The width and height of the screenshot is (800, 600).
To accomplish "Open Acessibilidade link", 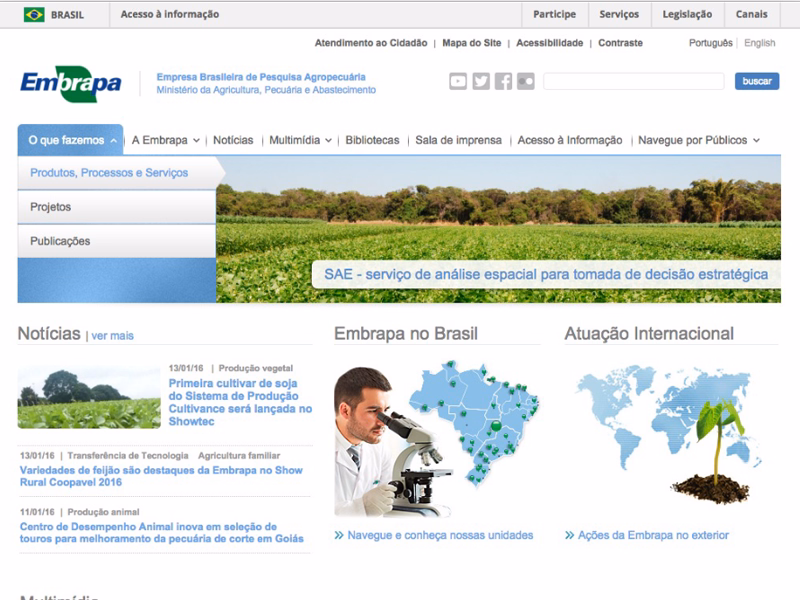I will pyautogui.click(x=549, y=43).
